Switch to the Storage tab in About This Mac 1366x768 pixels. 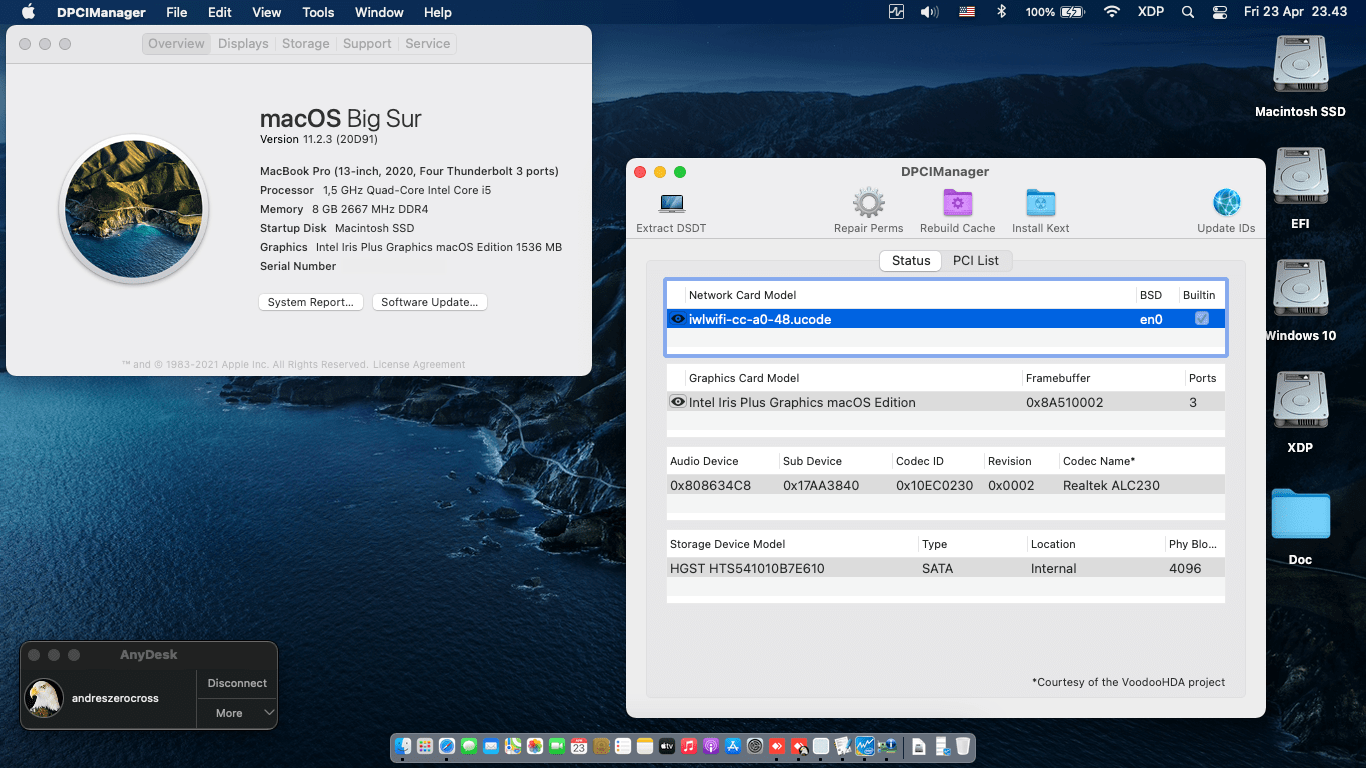pos(305,44)
